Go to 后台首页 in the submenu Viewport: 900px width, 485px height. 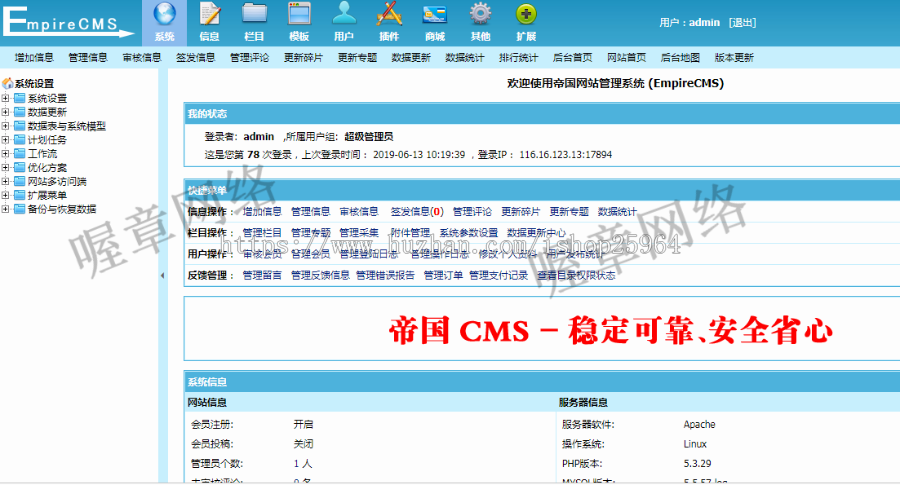click(572, 57)
